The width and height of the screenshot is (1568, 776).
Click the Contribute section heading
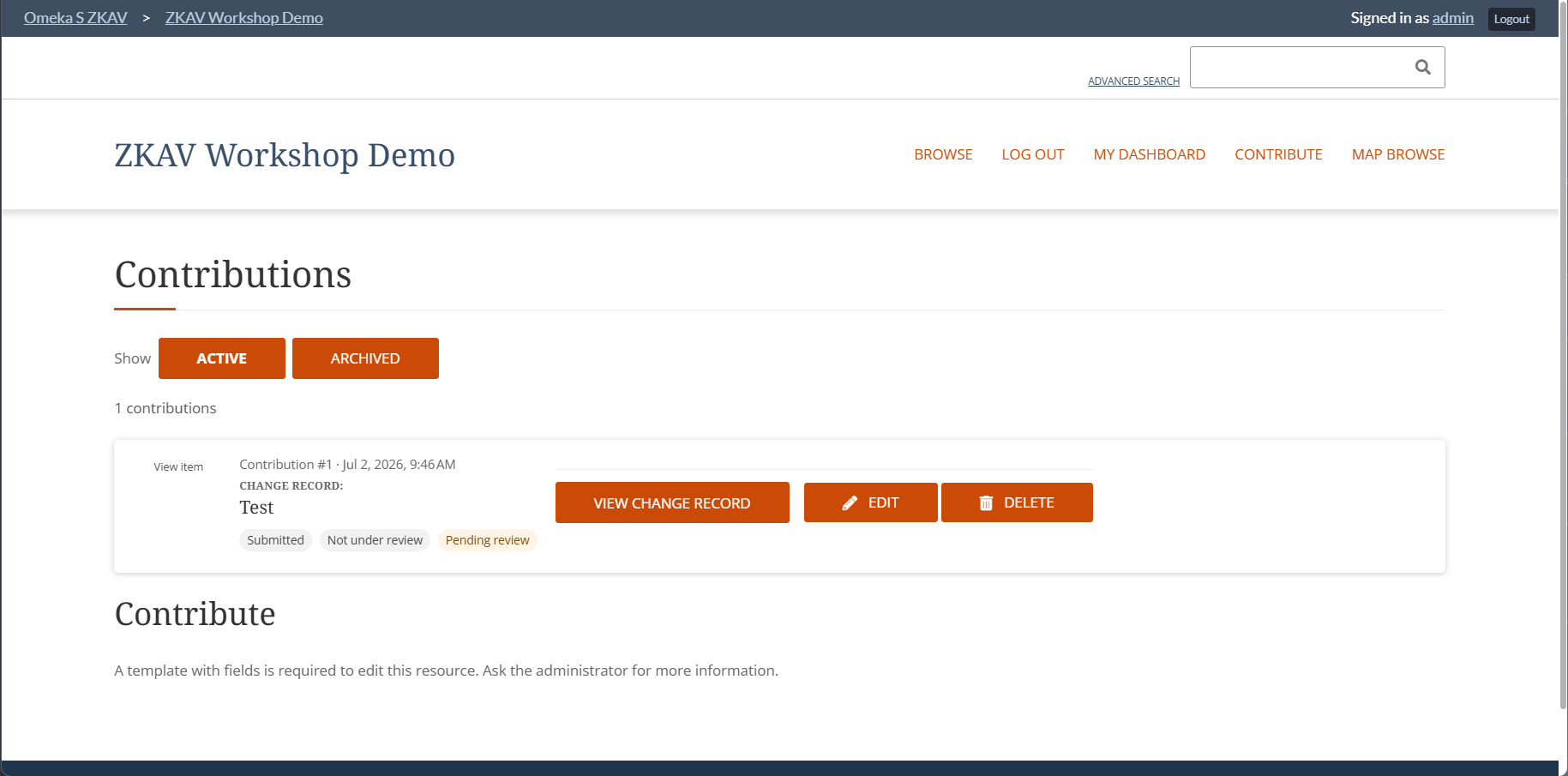(195, 614)
